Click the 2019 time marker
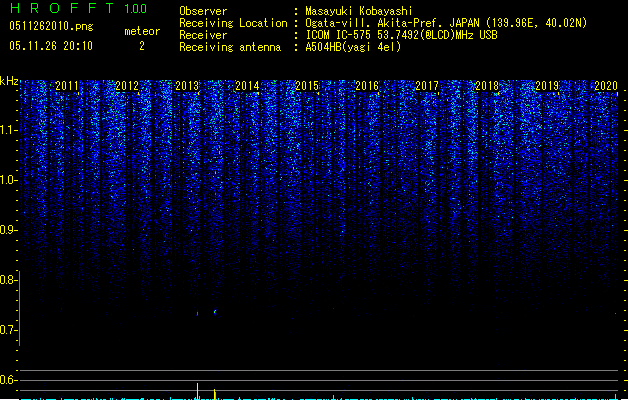Viewport: 629px width, 400px height. point(547,86)
